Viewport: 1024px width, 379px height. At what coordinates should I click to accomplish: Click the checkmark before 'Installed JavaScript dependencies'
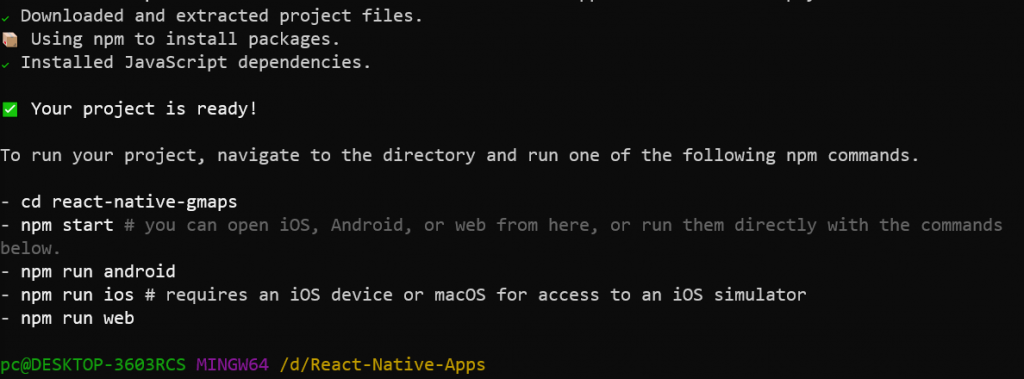(x=5, y=65)
